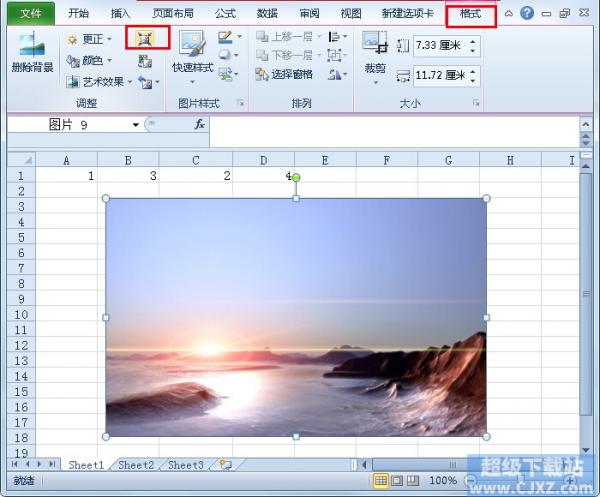Open the Picture Styles dialog launcher
Viewport: 600px width, 497px height.
pyautogui.click(x=240, y=103)
